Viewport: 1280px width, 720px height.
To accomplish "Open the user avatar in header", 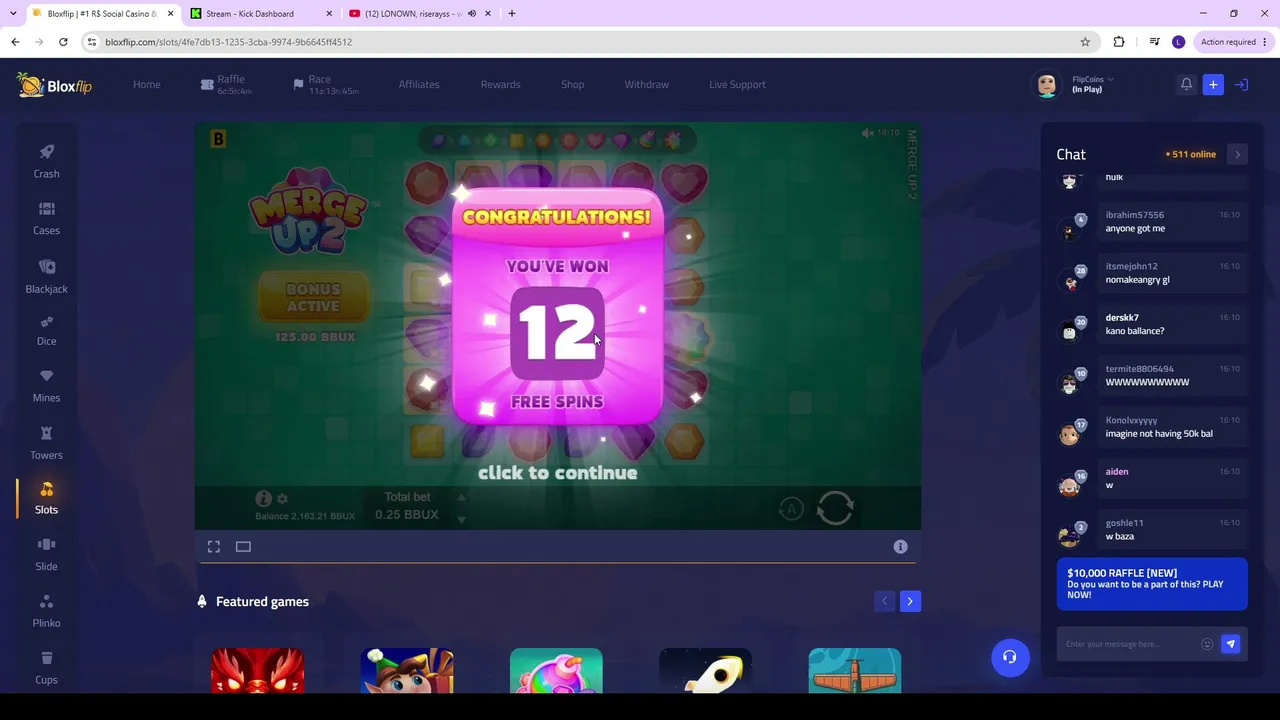I will pos(1047,85).
